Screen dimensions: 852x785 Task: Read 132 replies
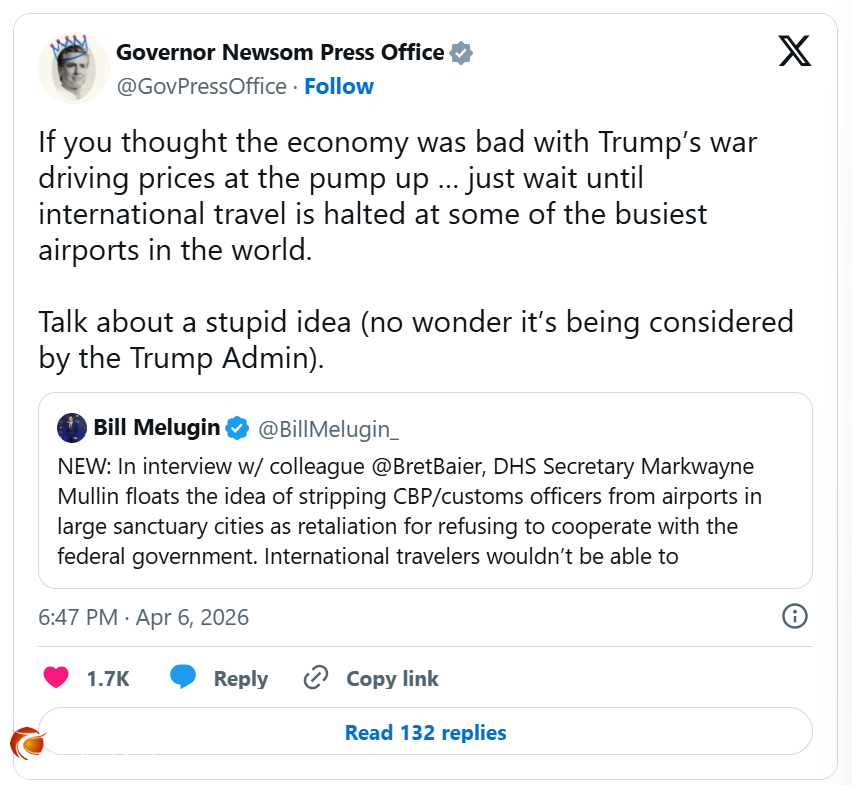(x=425, y=733)
